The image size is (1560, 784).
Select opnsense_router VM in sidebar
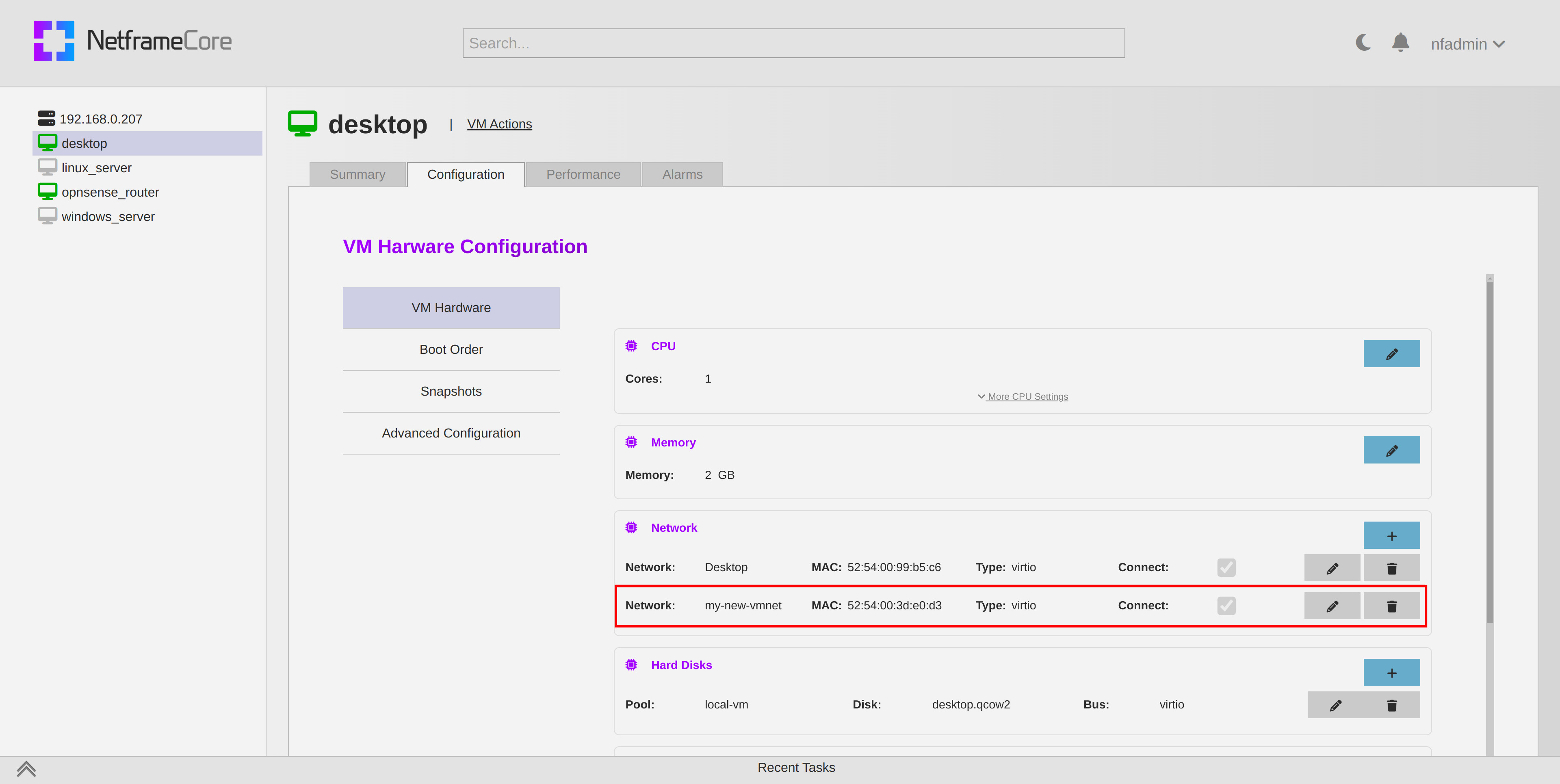coord(98,192)
